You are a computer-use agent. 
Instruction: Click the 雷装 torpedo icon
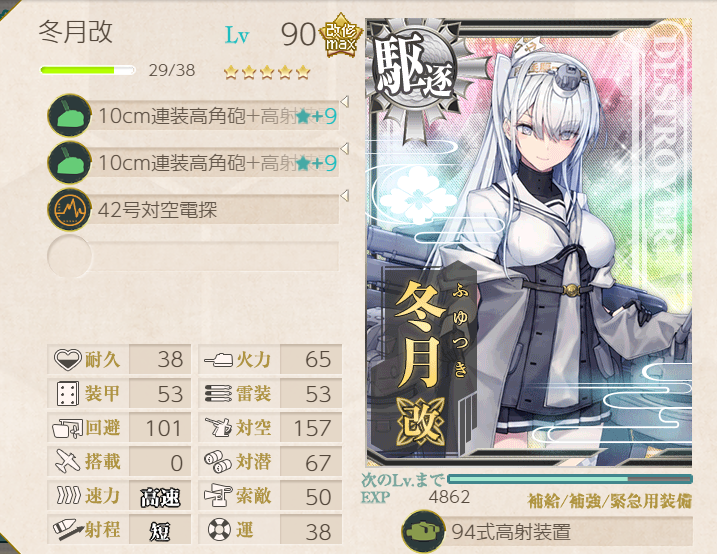point(219,394)
